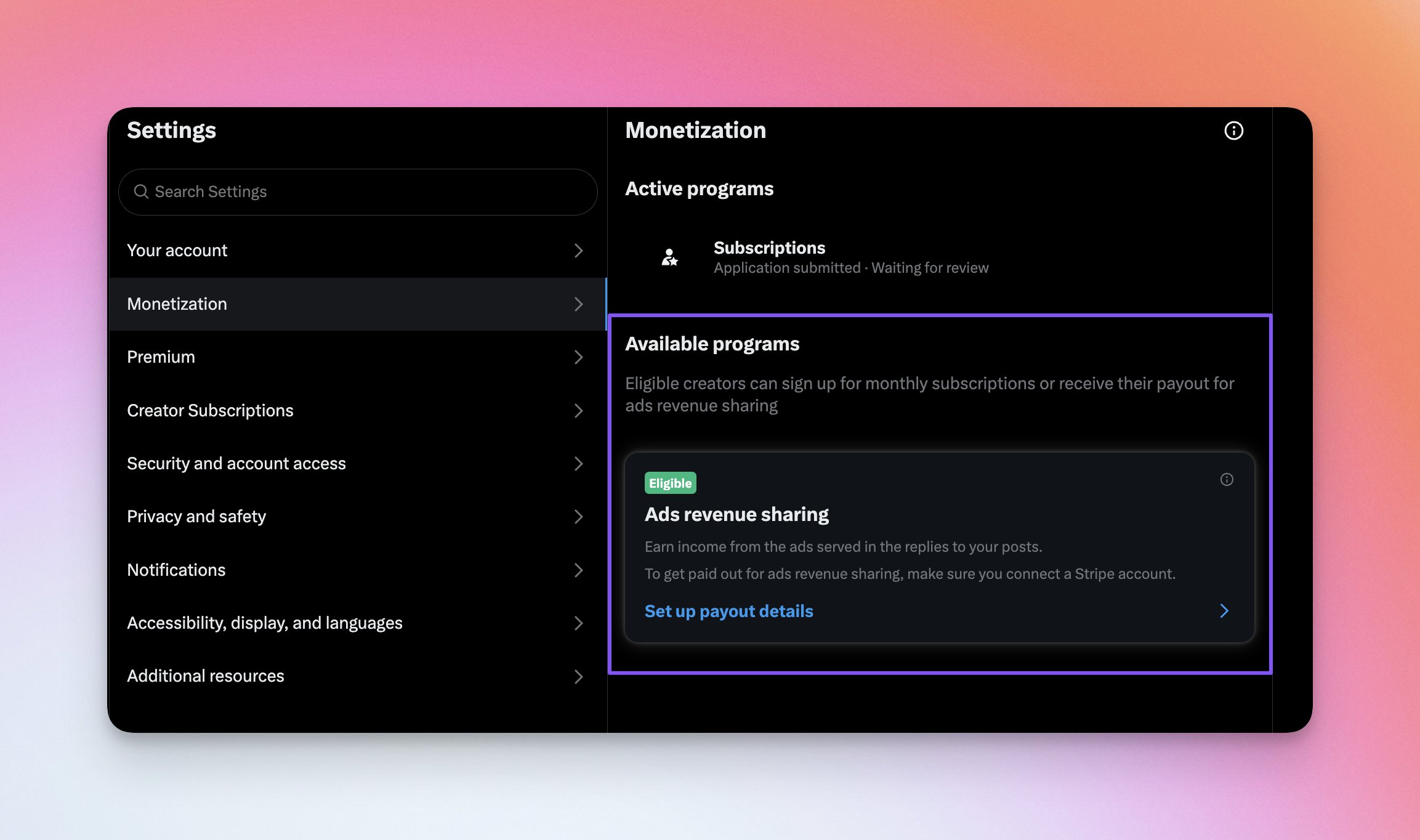Click the Settings title
The height and width of the screenshot is (840, 1420).
pos(172,131)
